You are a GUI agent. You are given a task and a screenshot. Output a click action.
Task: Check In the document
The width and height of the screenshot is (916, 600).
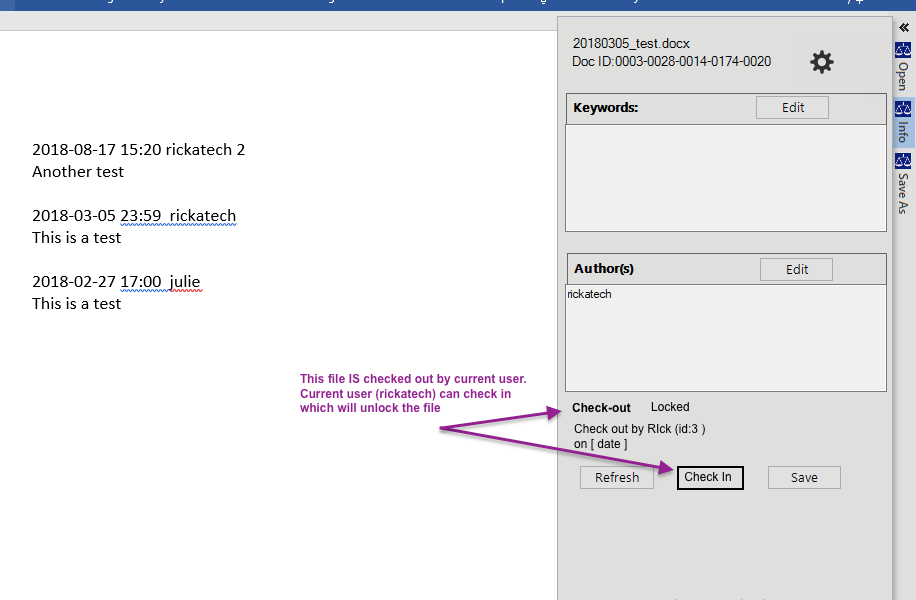[710, 477]
